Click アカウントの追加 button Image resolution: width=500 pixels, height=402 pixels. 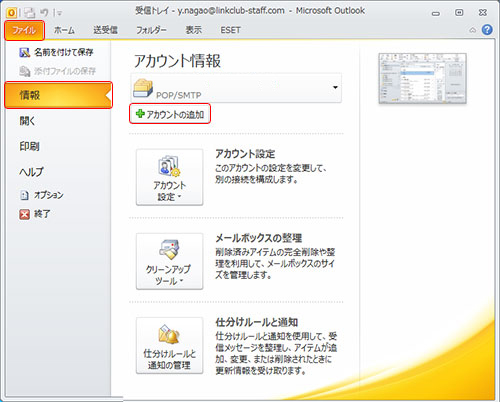[x=170, y=114]
